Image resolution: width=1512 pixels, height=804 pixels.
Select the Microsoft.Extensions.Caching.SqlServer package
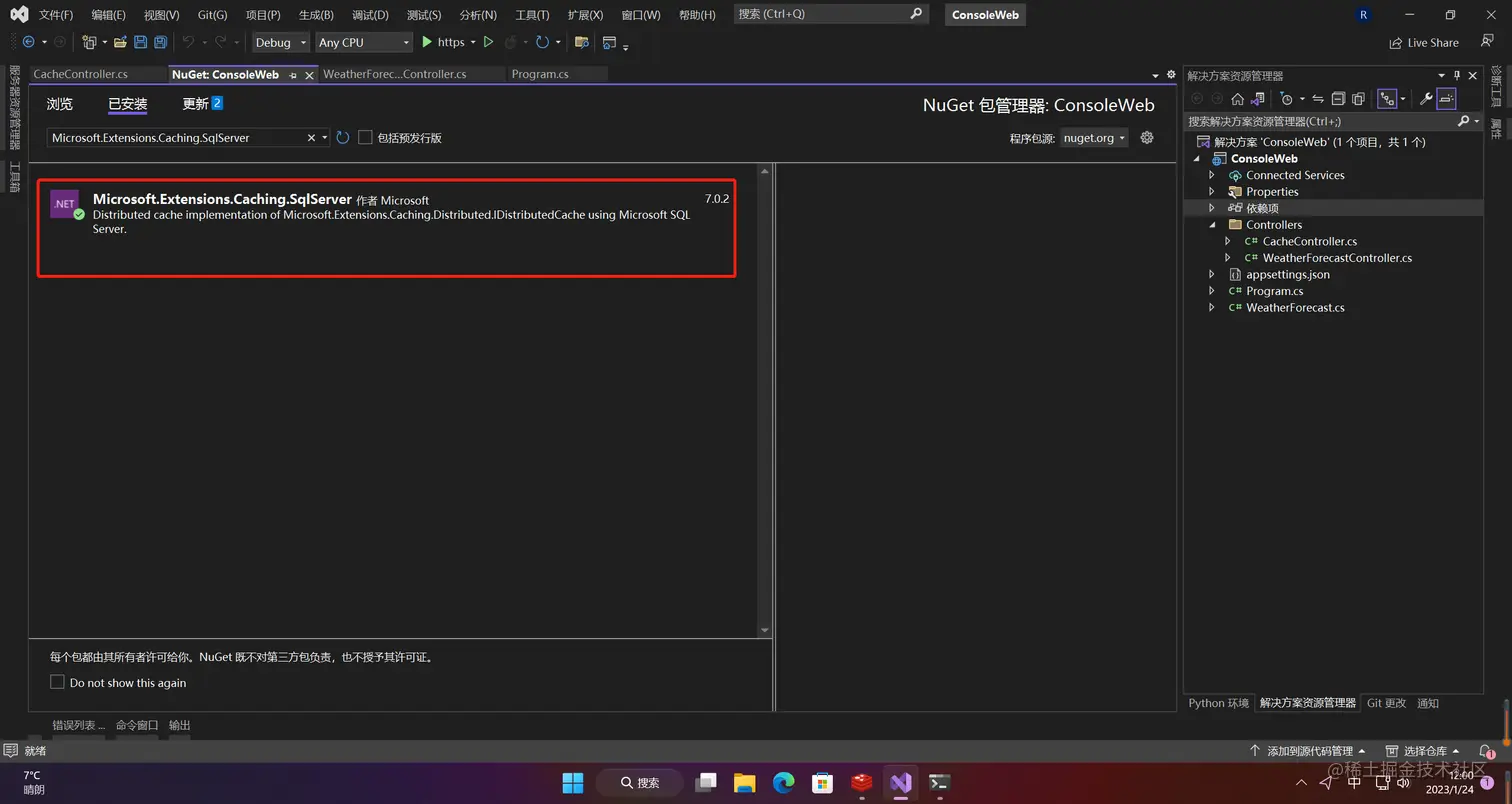(386, 227)
